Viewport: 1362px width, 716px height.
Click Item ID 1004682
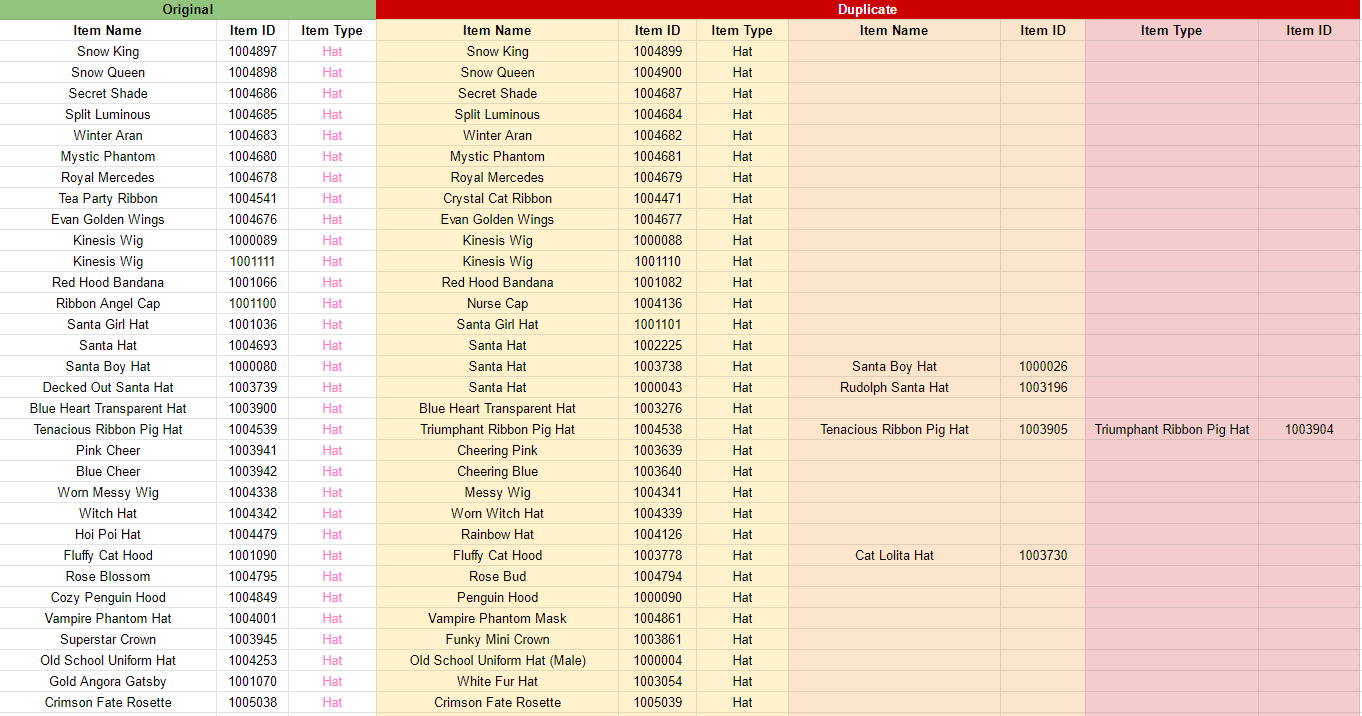tap(657, 135)
